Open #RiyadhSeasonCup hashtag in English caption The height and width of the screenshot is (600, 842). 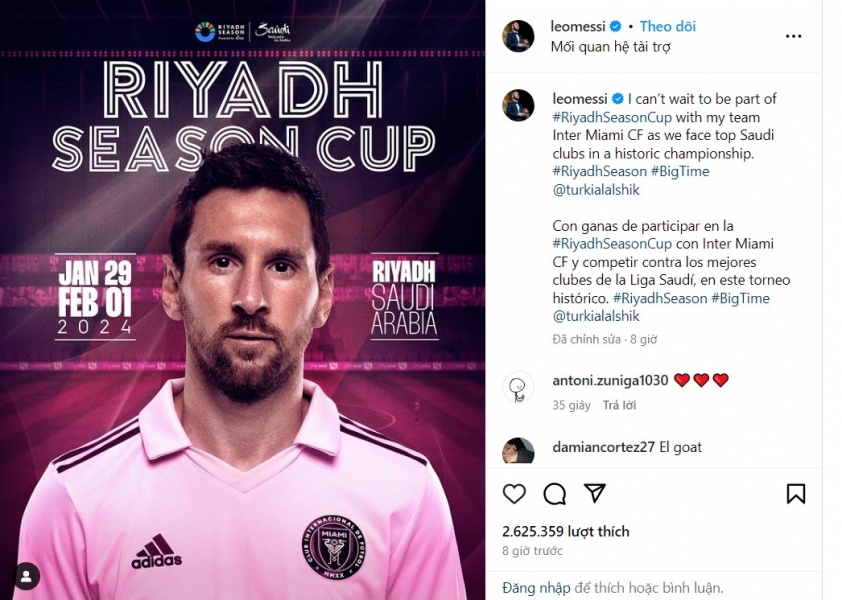(x=612, y=117)
